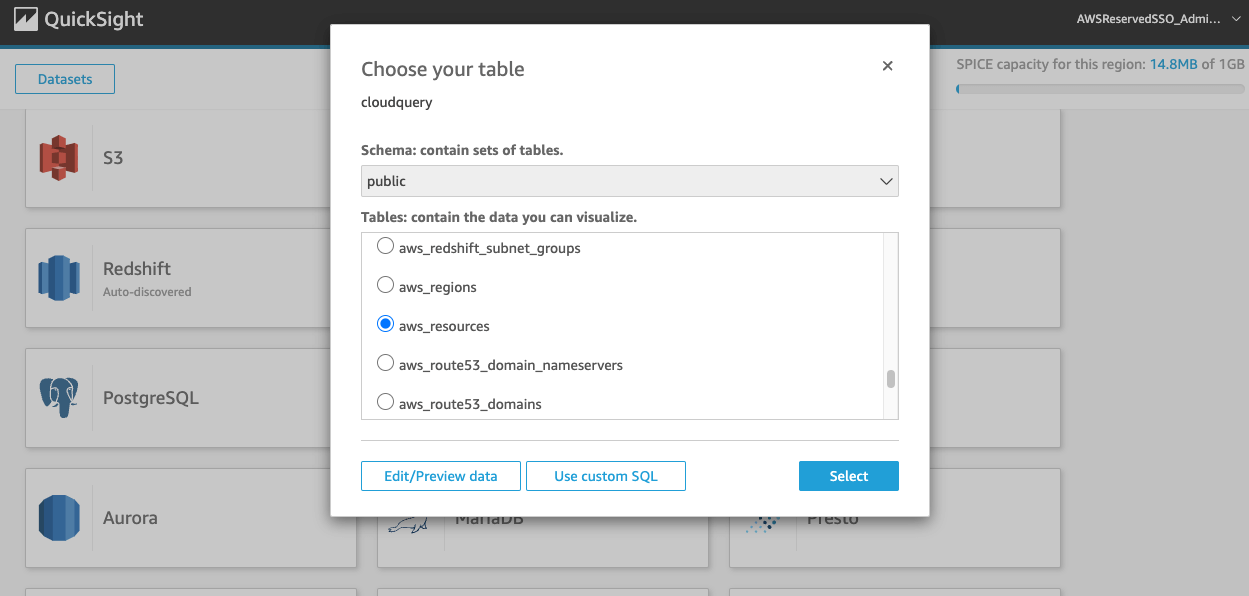
Task: Open the Datasets page button
Action: pyautogui.click(x=65, y=79)
